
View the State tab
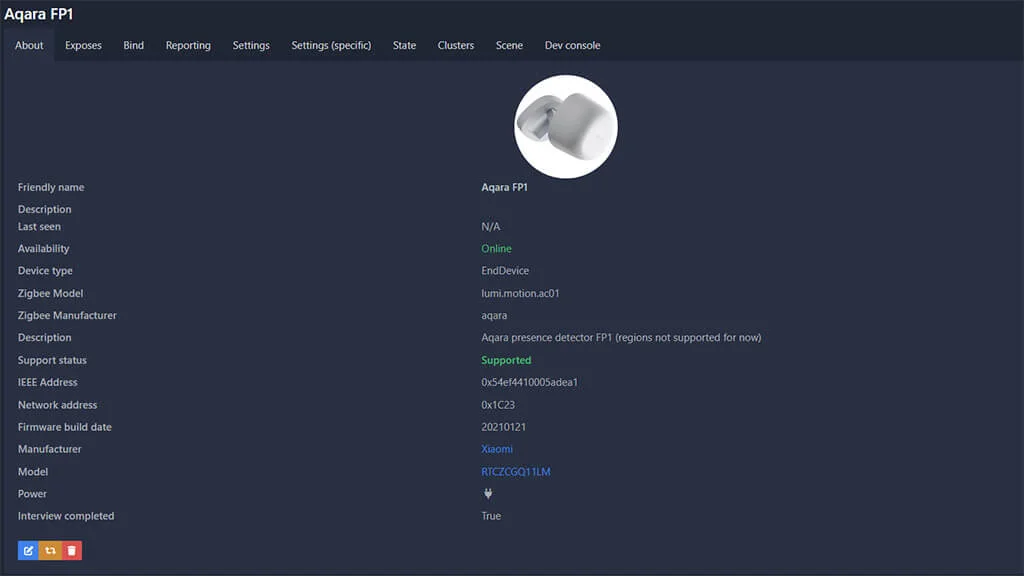click(x=404, y=45)
